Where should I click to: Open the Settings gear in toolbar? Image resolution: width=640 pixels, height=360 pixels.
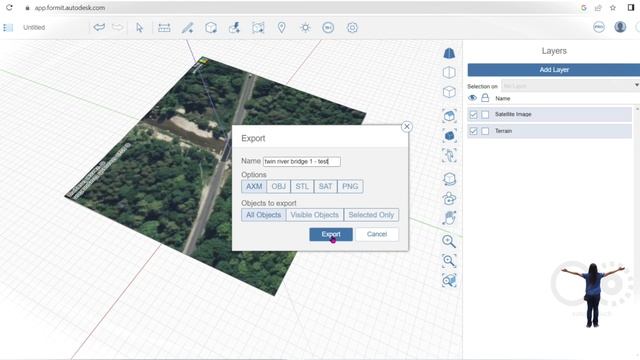pos(352,27)
